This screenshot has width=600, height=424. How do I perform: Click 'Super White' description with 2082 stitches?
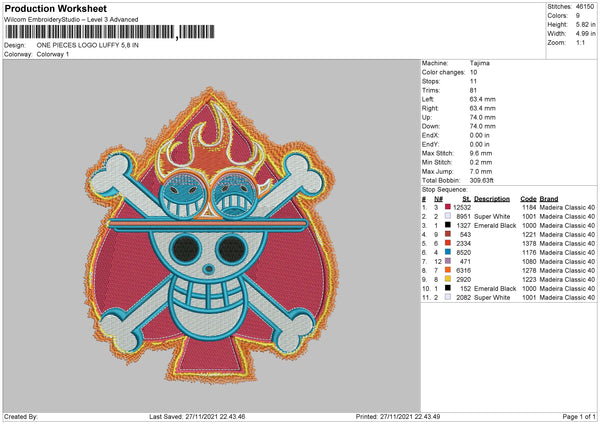click(x=492, y=297)
